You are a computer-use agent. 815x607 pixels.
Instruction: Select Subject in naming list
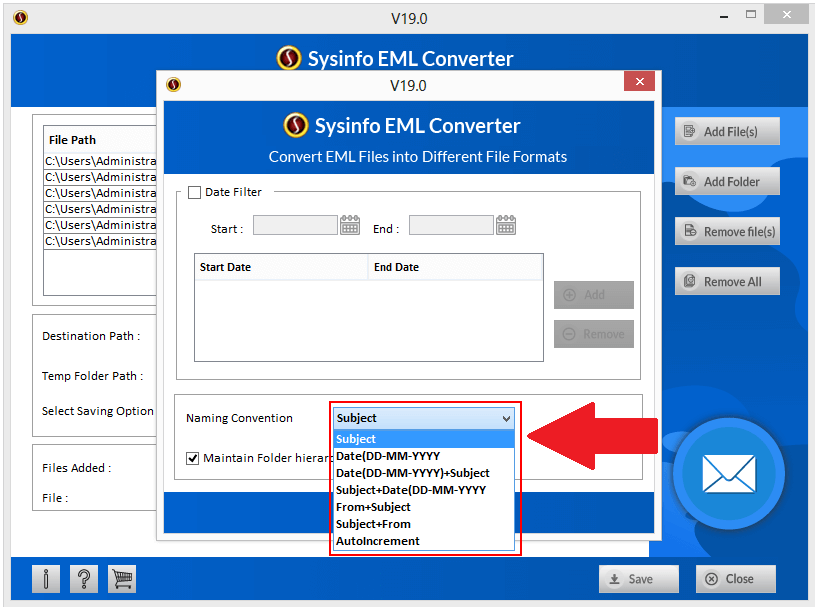pyautogui.click(x=424, y=439)
